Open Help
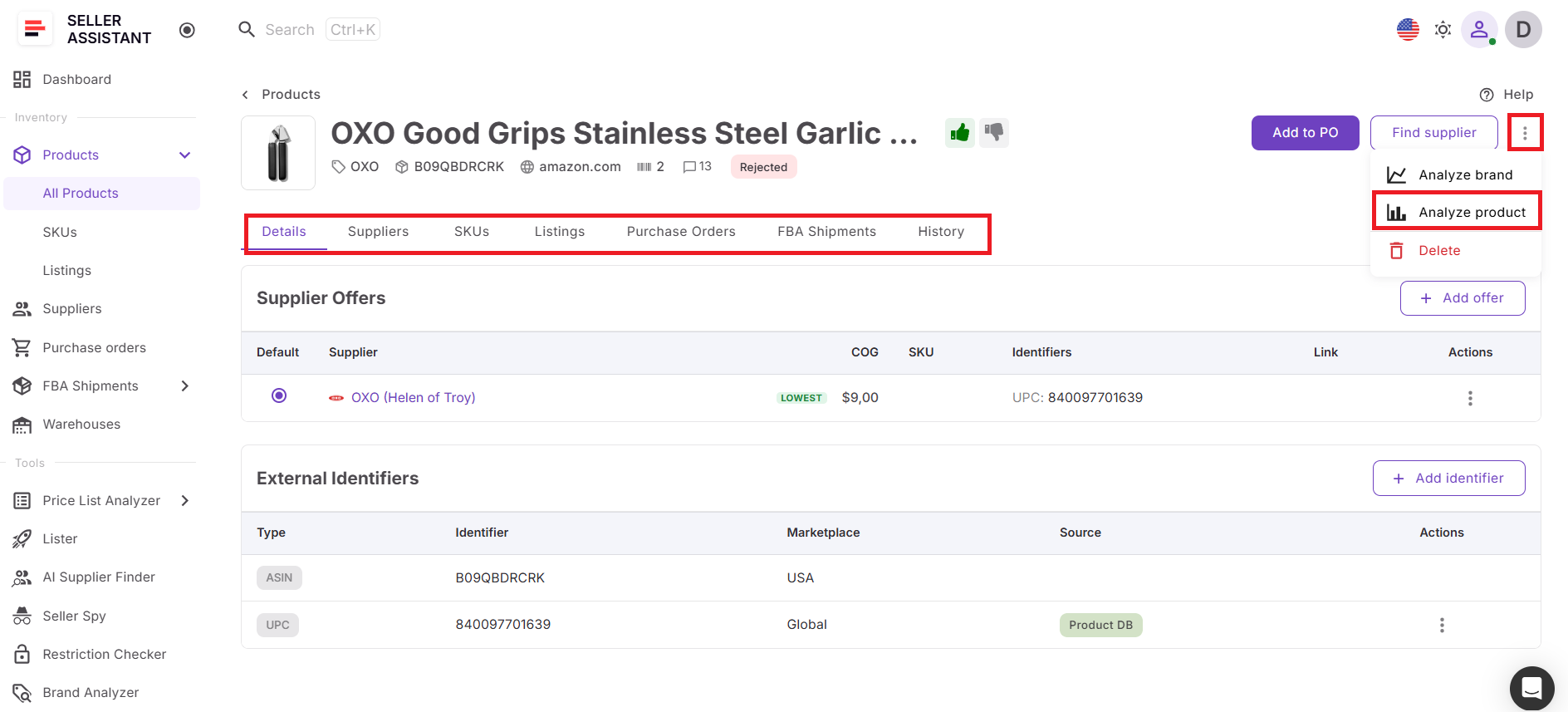 tap(1507, 94)
